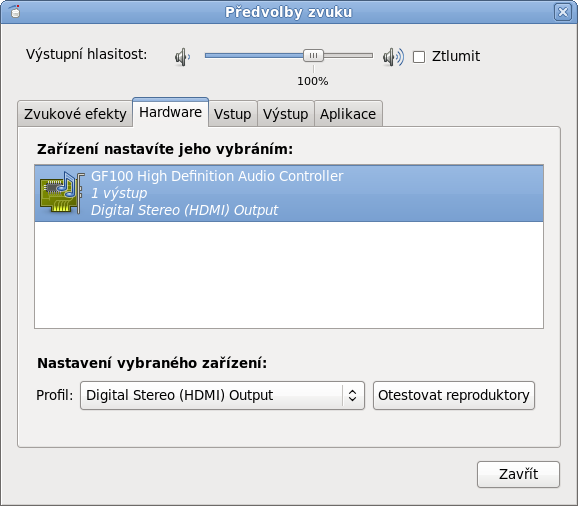This screenshot has height=506, width=578.
Task: Open the Vstup tab
Action: (233, 114)
